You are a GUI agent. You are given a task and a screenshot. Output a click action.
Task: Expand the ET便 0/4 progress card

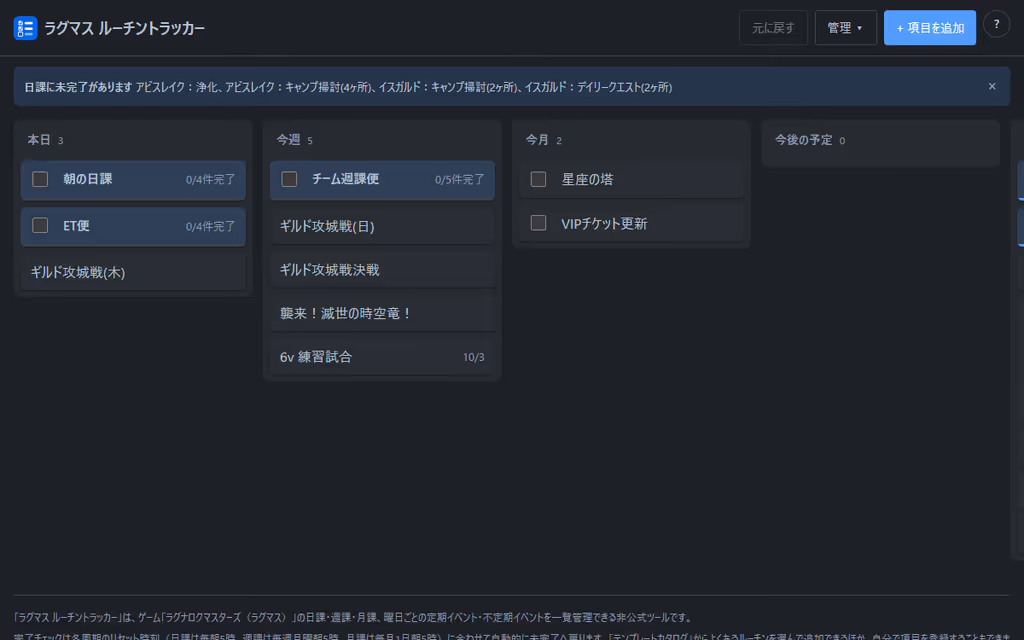pyautogui.click(x=133, y=226)
